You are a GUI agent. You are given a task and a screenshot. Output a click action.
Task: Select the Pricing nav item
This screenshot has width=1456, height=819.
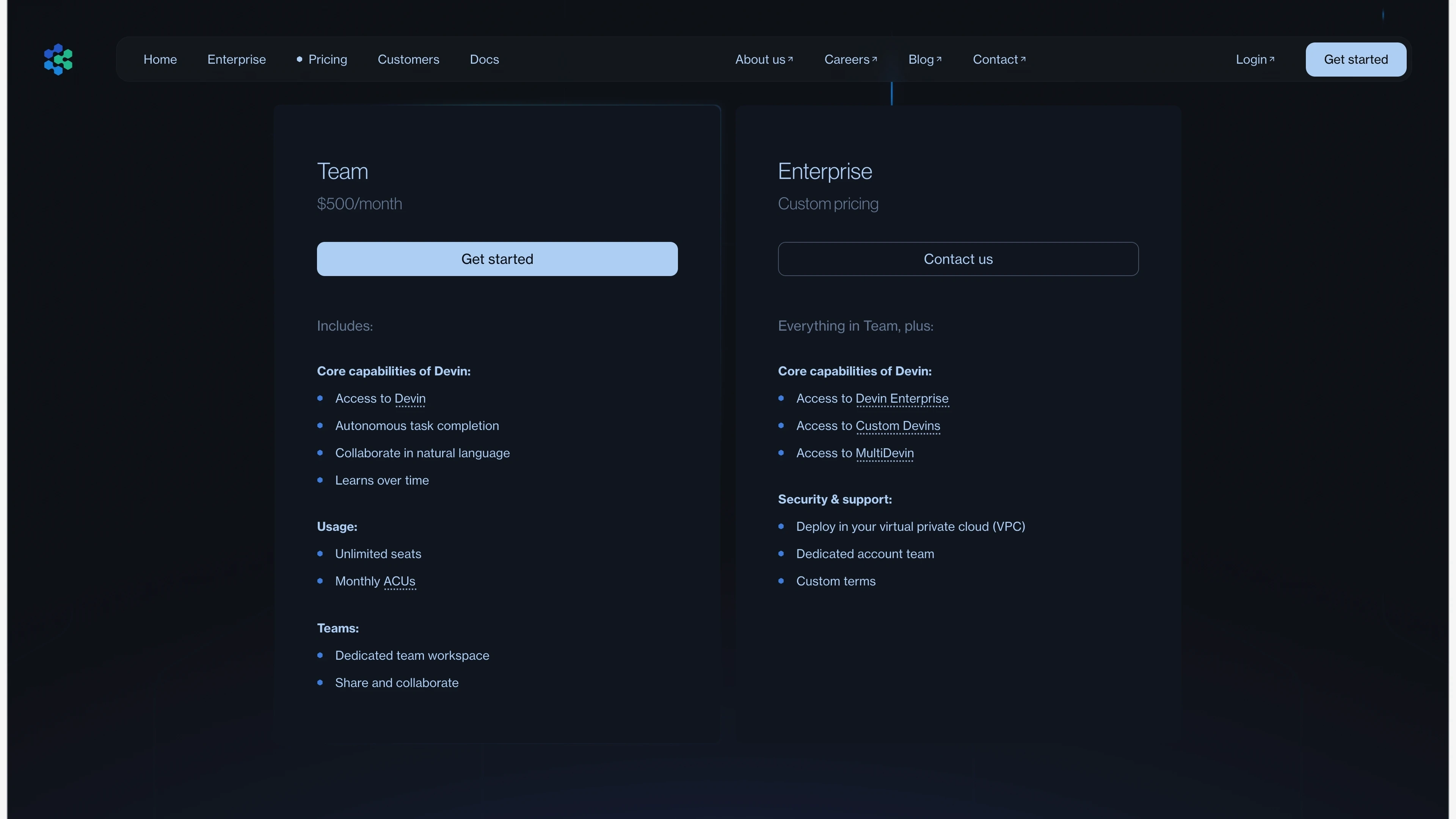pyautogui.click(x=327, y=60)
